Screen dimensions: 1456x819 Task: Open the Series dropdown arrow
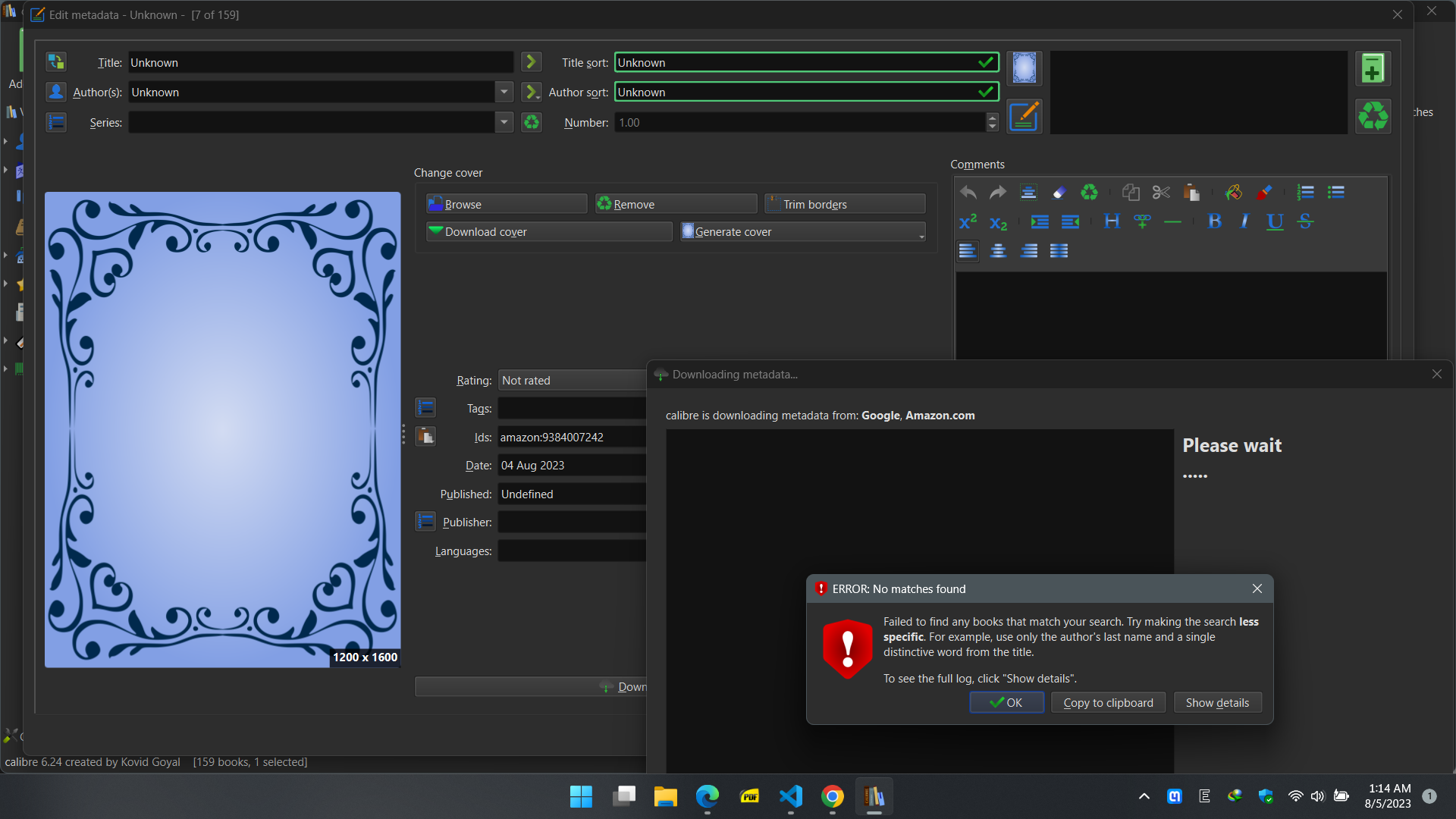pyautogui.click(x=504, y=122)
